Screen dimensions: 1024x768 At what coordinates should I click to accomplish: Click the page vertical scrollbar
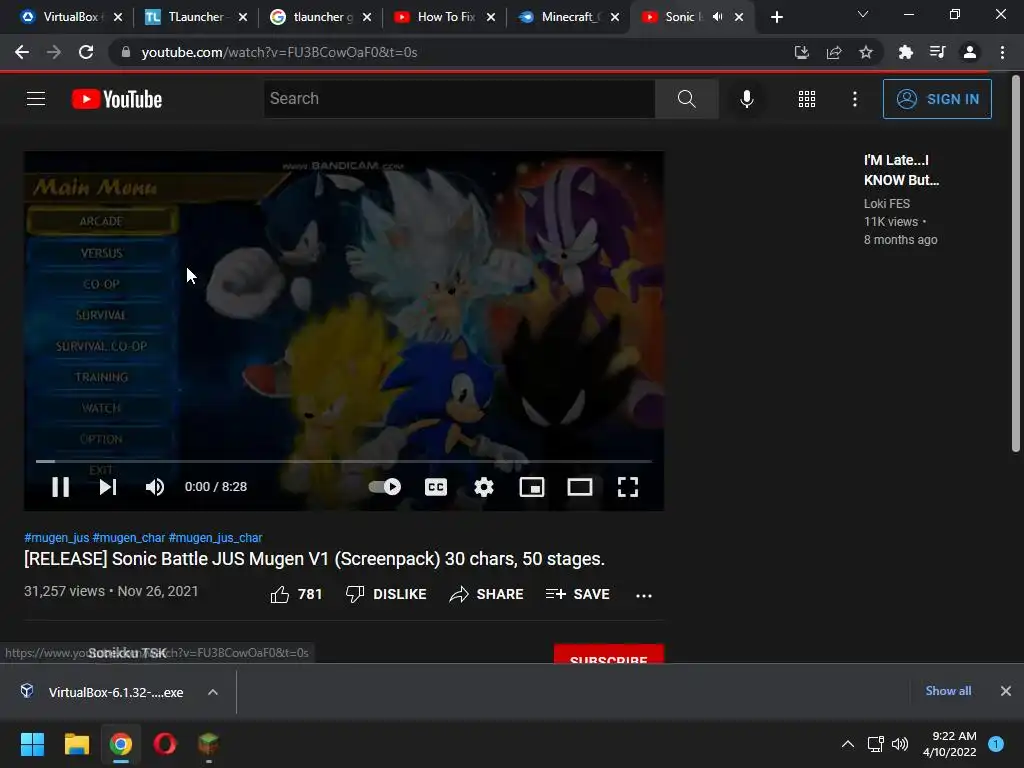(1016, 264)
